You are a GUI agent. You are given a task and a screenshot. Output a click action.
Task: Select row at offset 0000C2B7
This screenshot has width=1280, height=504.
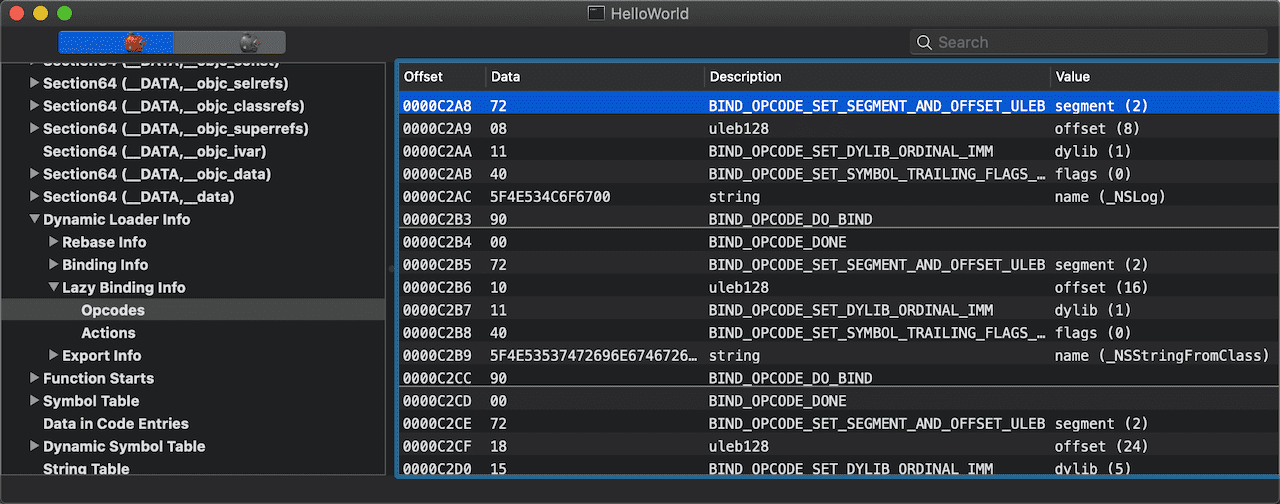click(837, 310)
